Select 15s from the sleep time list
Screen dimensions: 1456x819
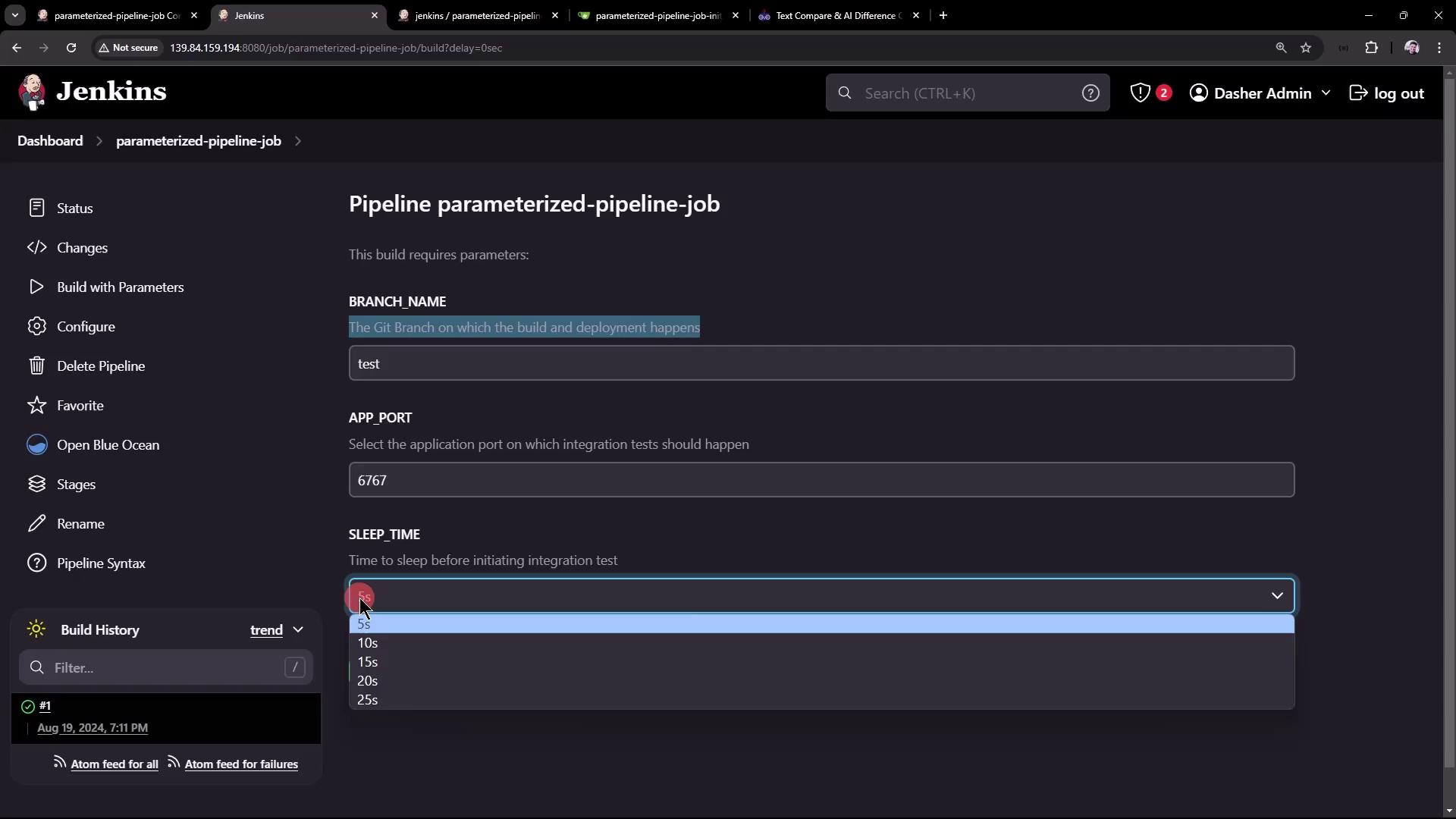pyautogui.click(x=368, y=662)
